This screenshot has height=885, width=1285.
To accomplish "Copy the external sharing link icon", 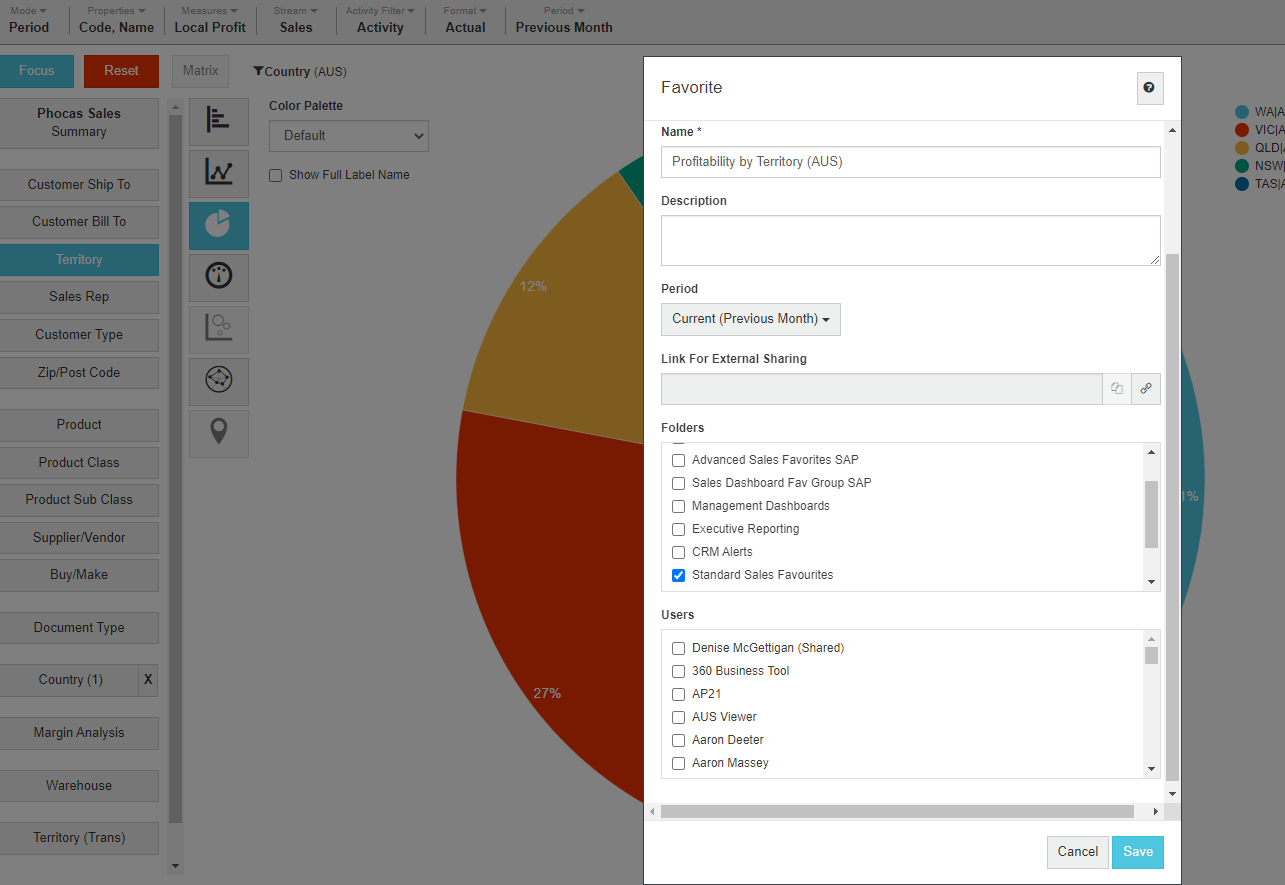I will [1117, 389].
